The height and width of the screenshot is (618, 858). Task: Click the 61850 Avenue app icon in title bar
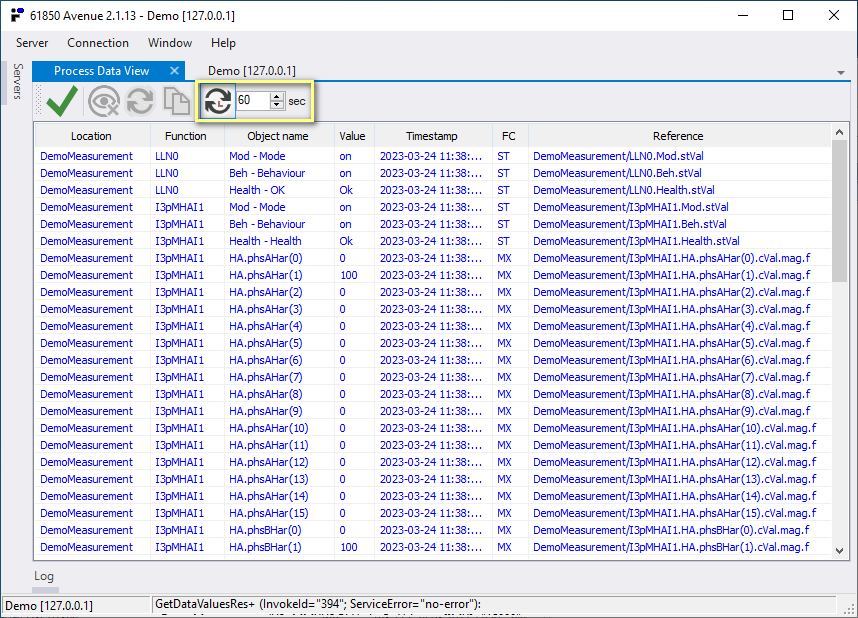click(18, 15)
